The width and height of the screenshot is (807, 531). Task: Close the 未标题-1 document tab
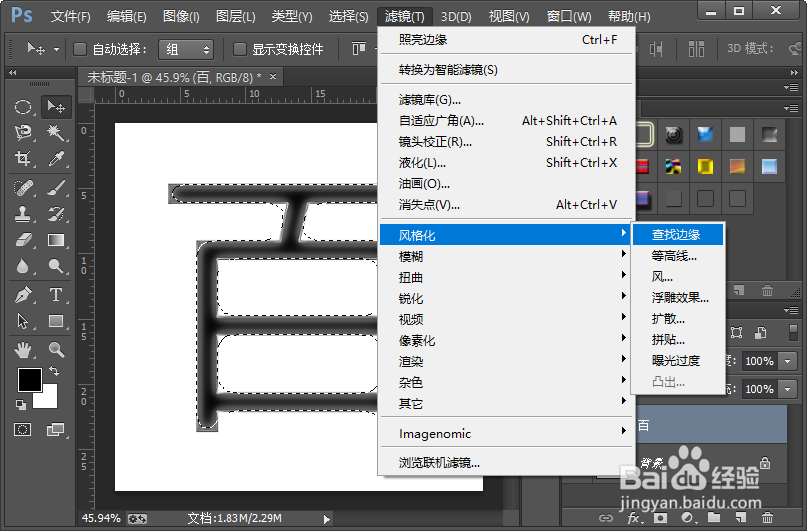click(x=273, y=77)
